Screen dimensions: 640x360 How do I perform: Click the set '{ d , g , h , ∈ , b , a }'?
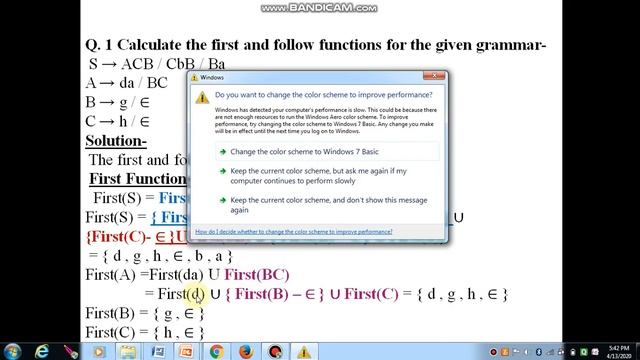(167, 256)
